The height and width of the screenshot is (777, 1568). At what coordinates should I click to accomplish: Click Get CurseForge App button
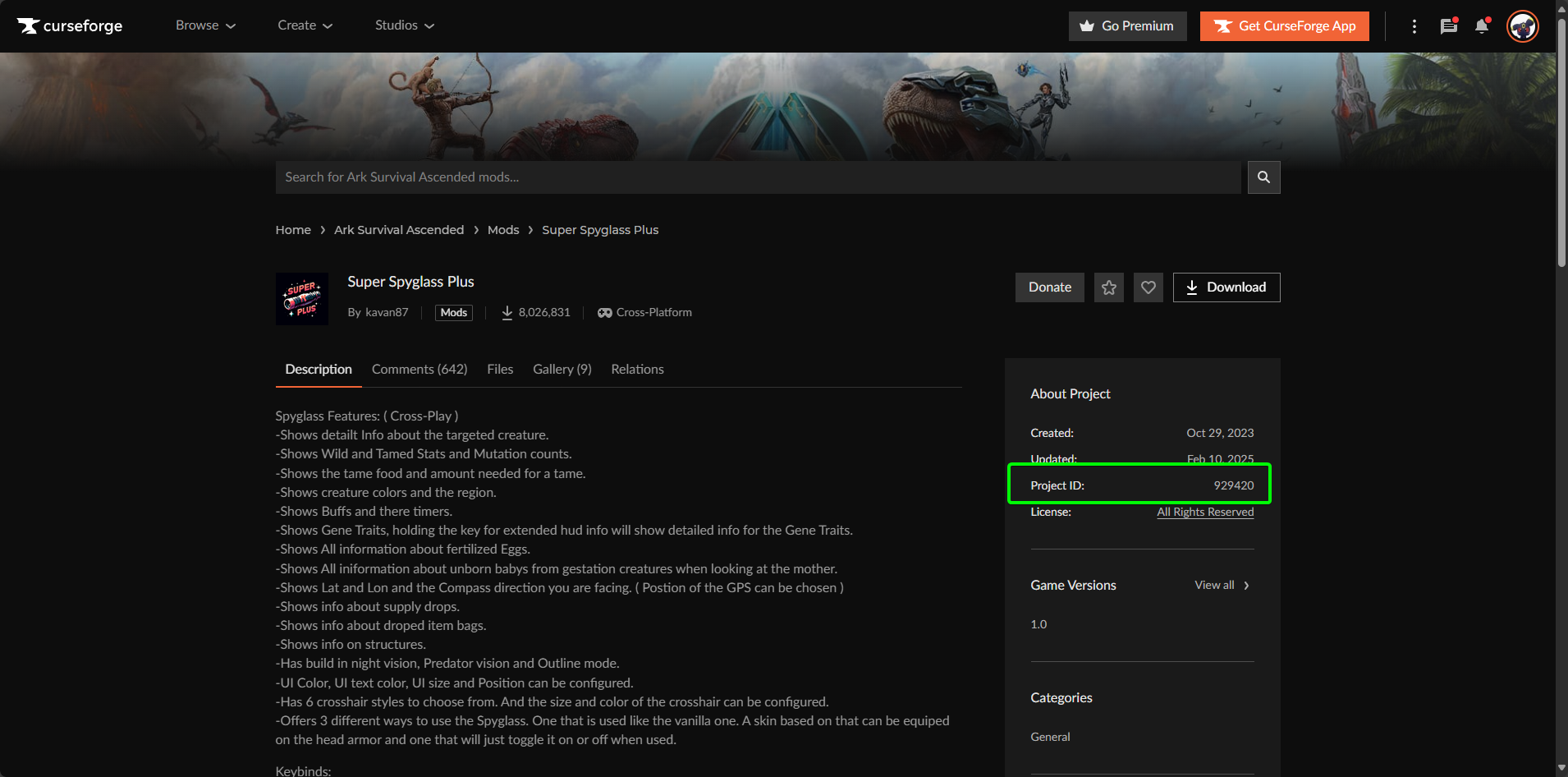[x=1284, y=26]
